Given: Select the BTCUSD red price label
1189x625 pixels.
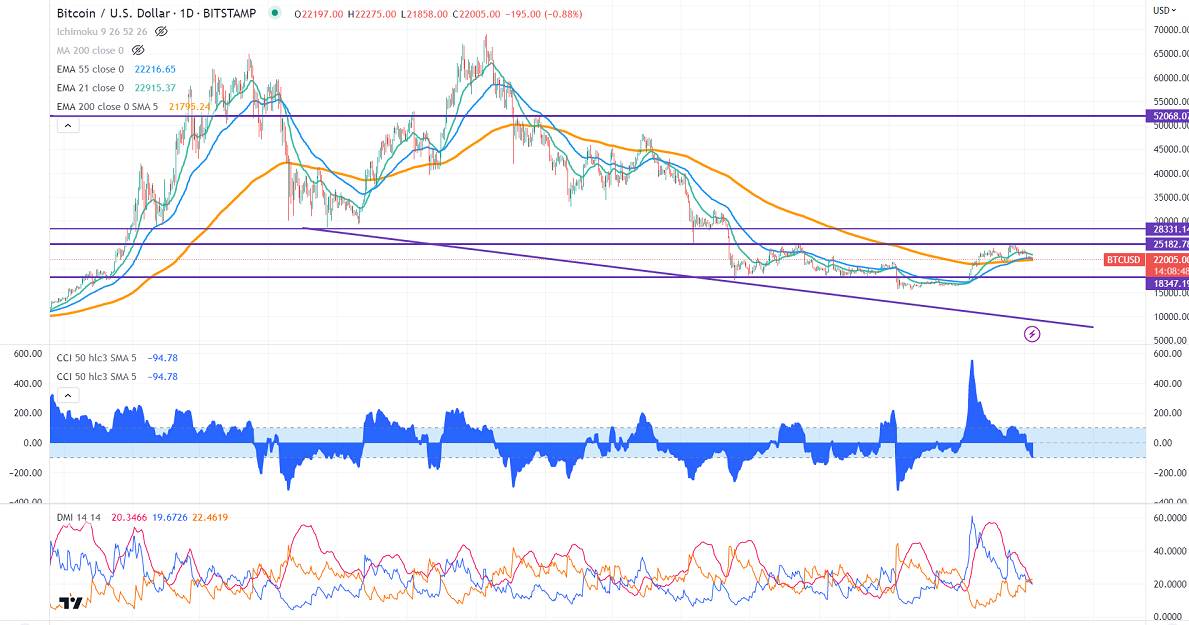Looking at the screenshot, I should [1123, 260].
